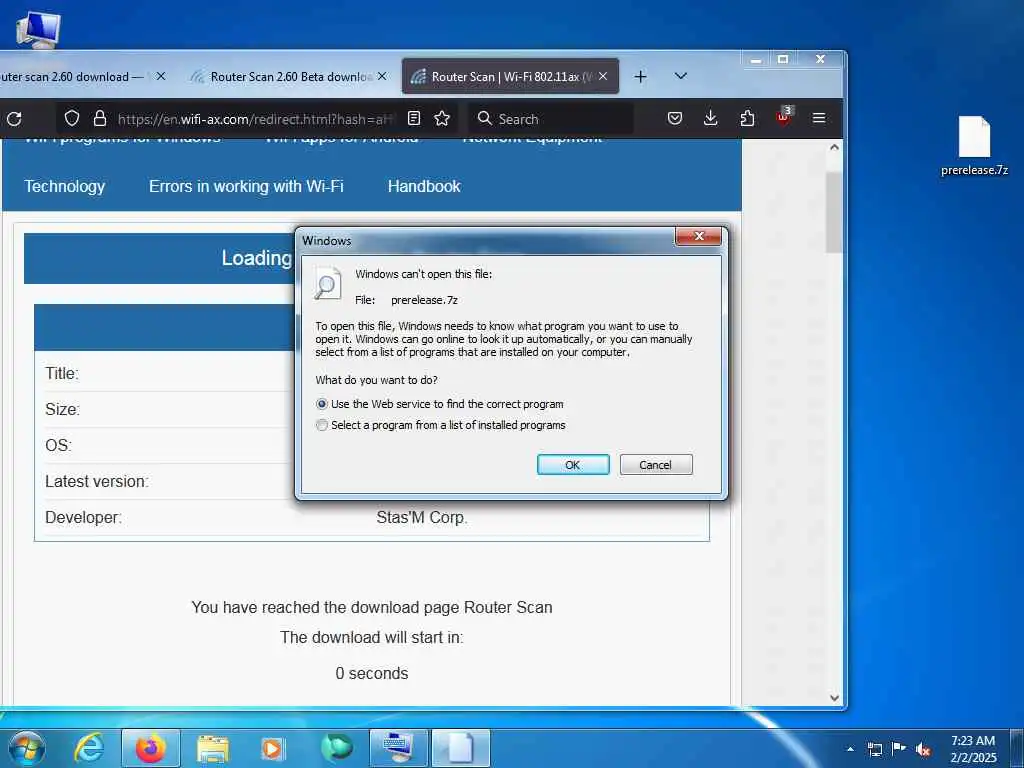This screenshot has height=768, width=1024.
Task: Select the prerelease.7z desktop file
Action: [974, 146]
